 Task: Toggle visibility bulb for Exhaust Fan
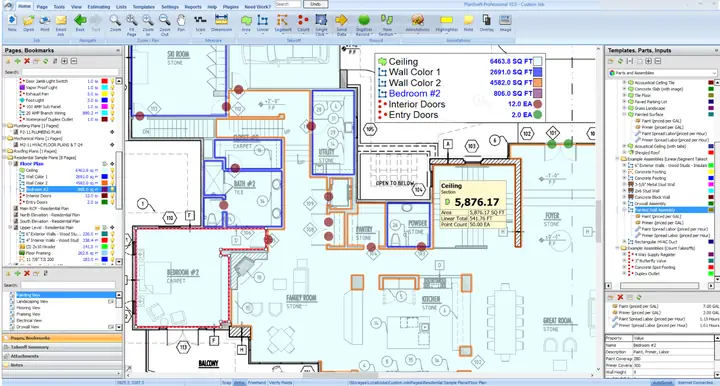pos(112,94)
